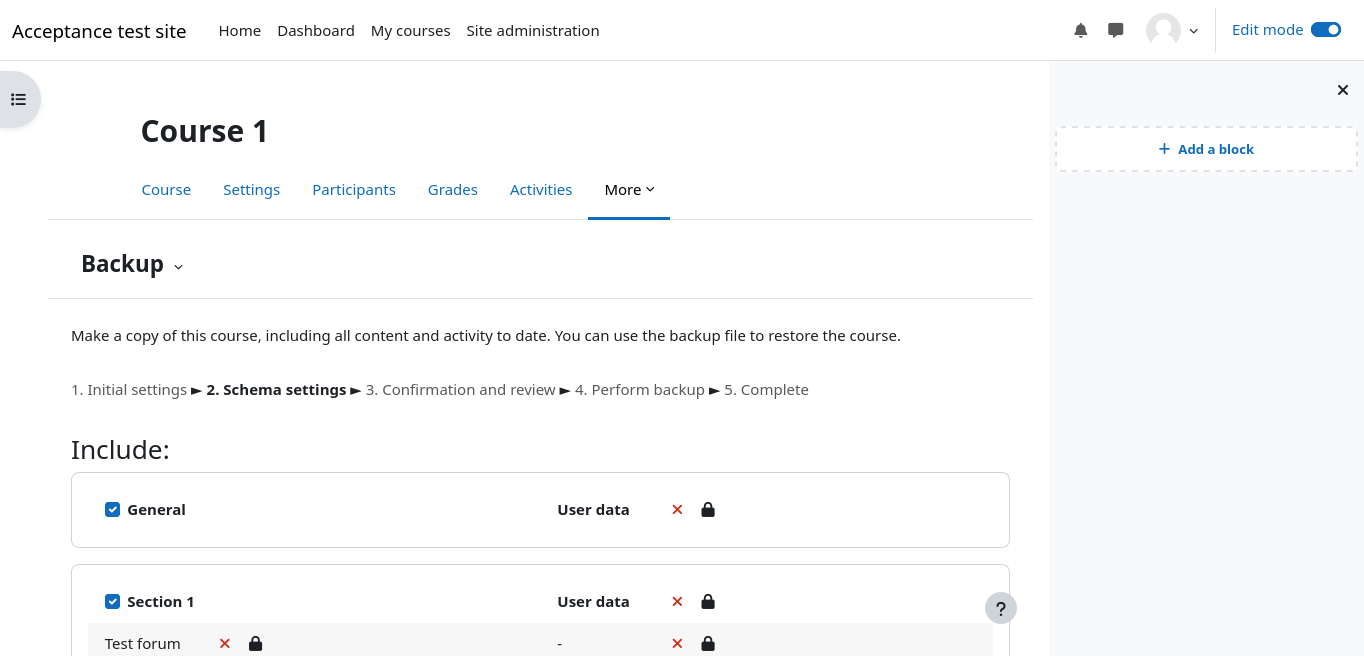This screenshot has width=1364, height=656.
Task: Click lock icon next to Test forum name
Action: coord(255,644)
